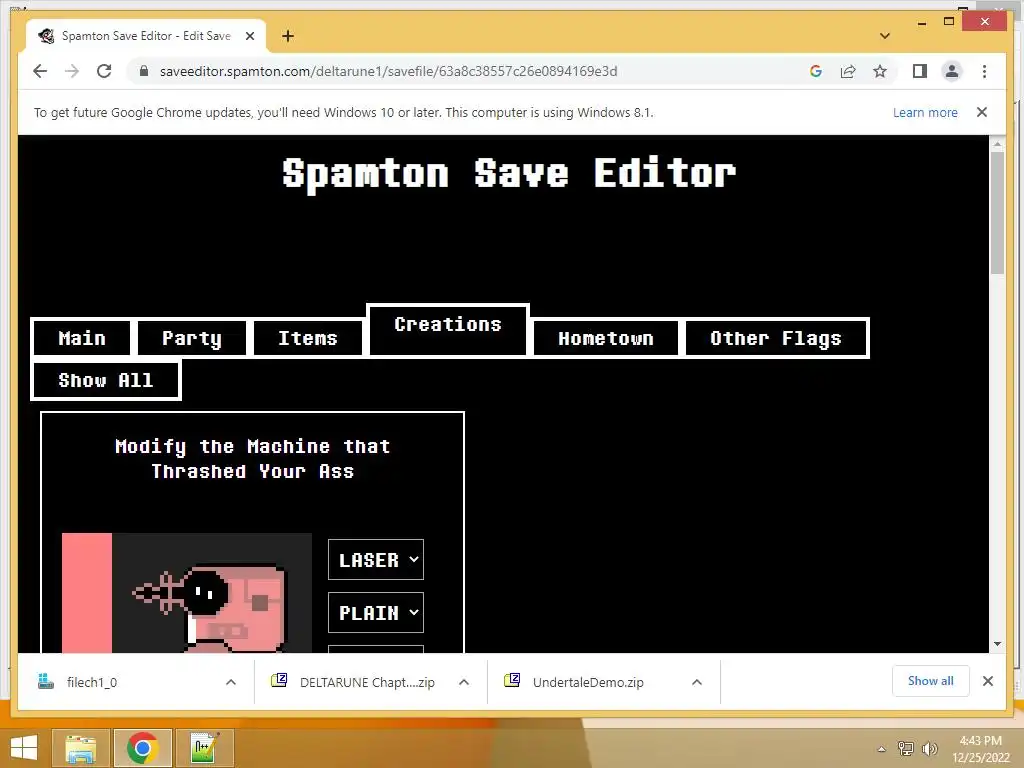Open the LASER dropdown
The width and height of the screenshot is (1024, 768).
(x=376, y=560)
